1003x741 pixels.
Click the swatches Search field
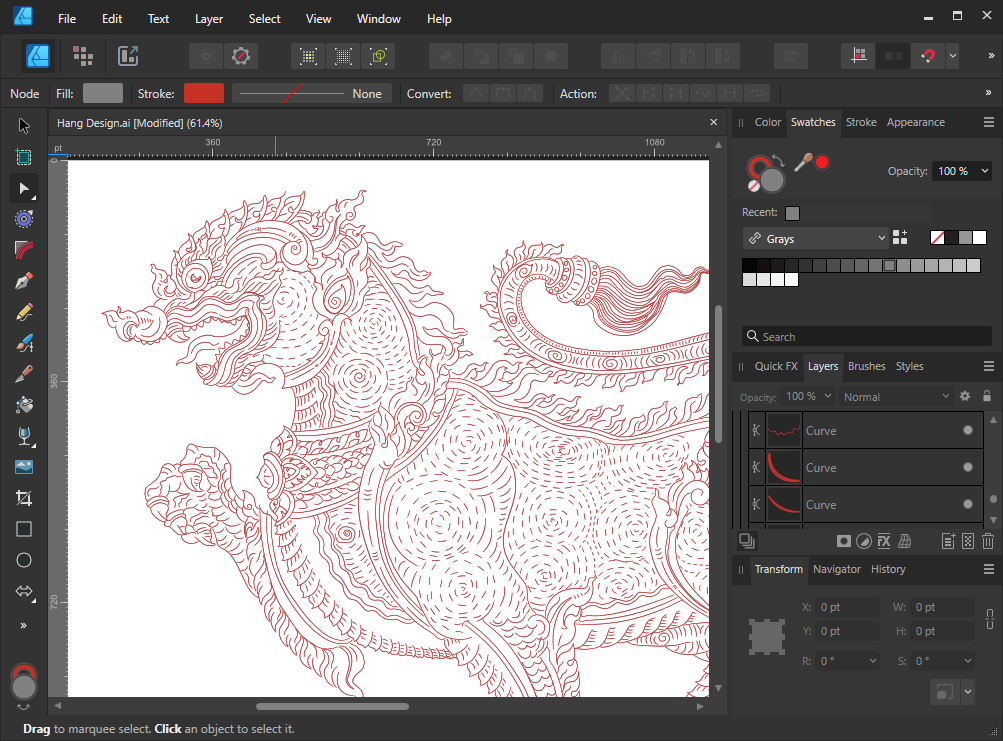tap(865, 337)
